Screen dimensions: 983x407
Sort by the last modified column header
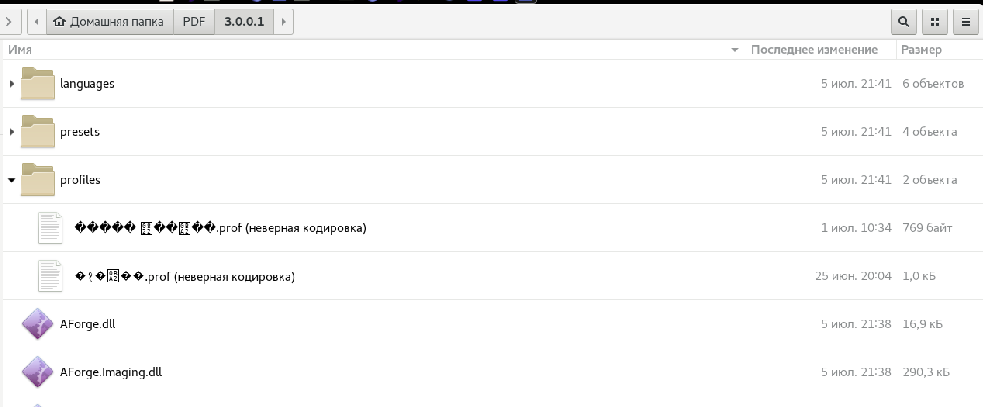(x=814, y=49)
